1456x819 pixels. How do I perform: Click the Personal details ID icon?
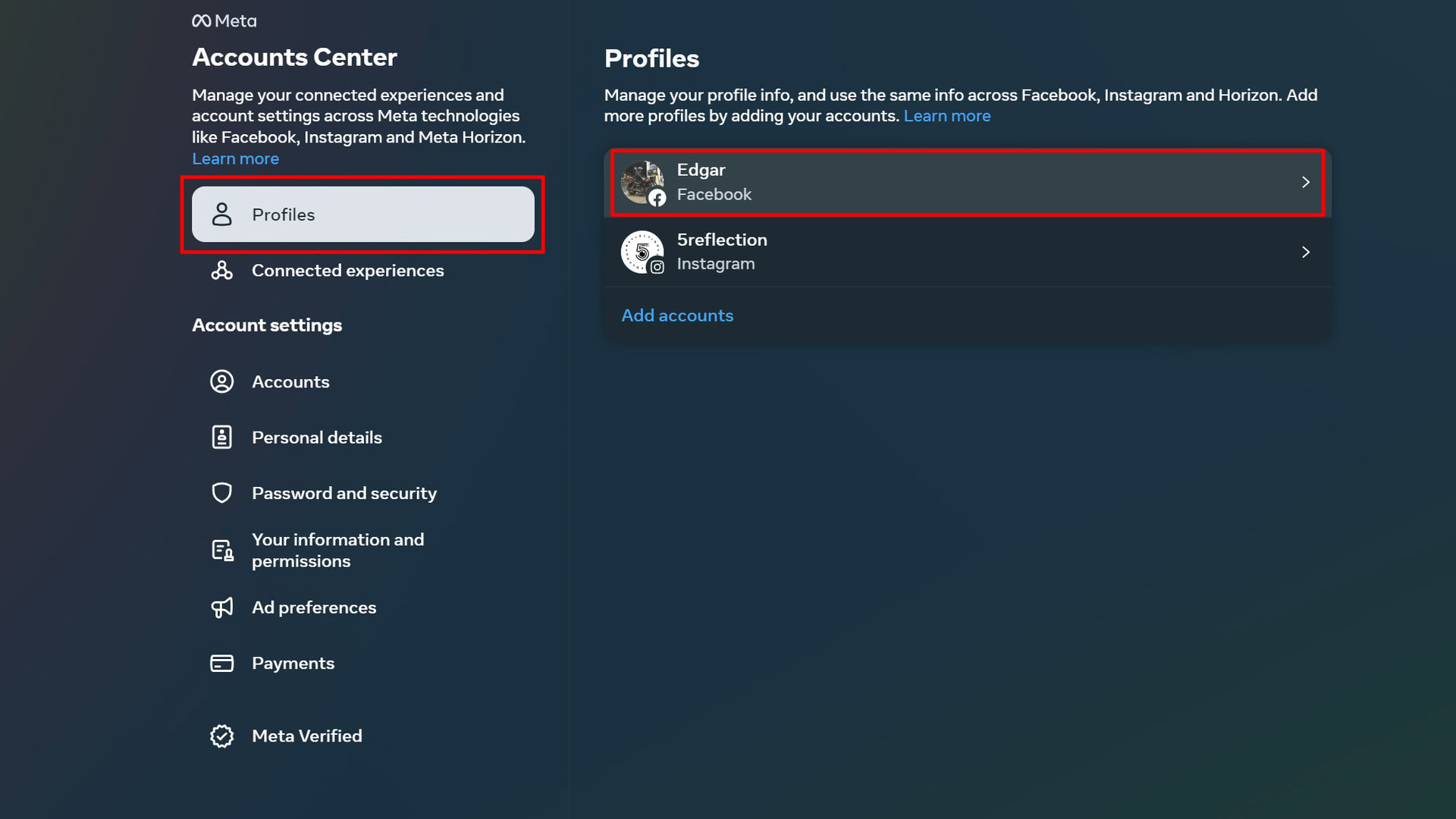point(221,438)
